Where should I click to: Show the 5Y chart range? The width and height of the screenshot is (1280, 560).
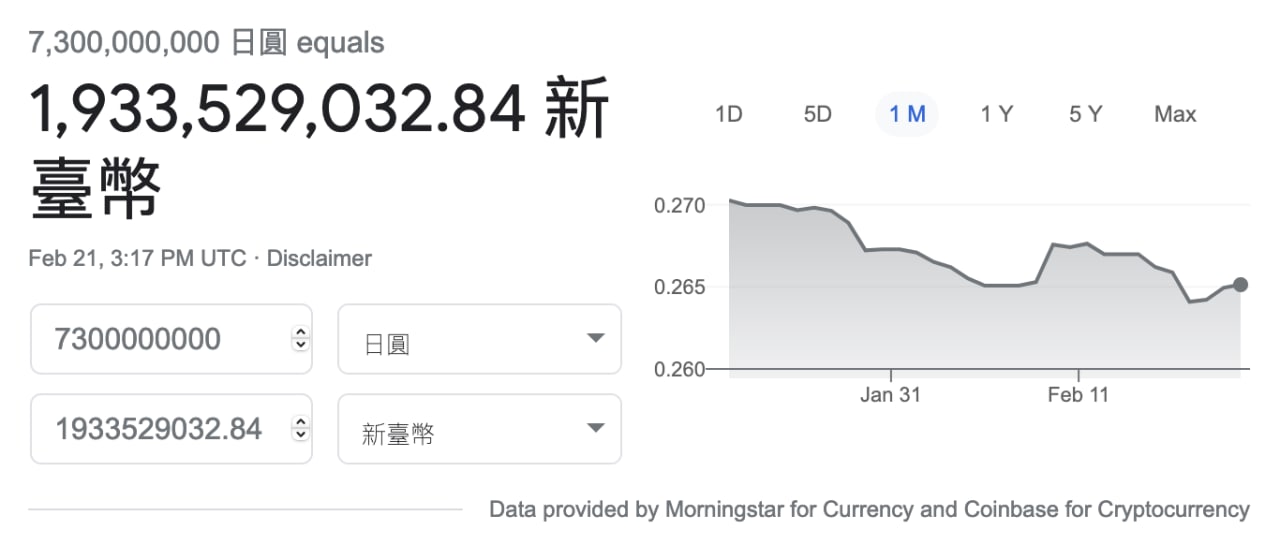(x=1085, y=114)
